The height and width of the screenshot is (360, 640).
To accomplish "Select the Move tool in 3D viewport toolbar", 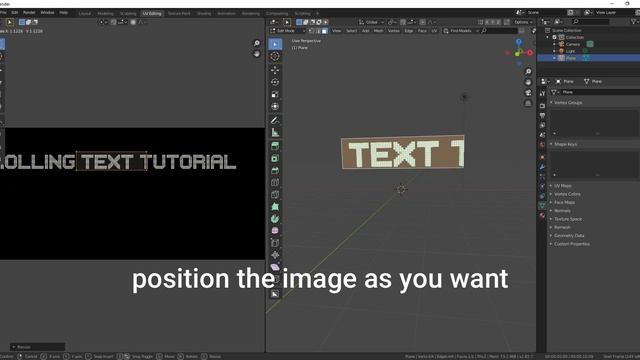I will (x=275, y=70).
